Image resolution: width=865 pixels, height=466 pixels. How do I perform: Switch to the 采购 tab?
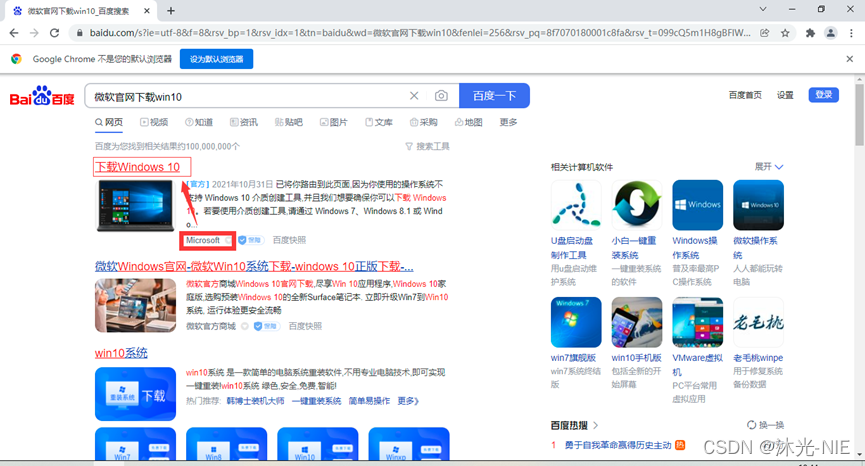424,122
